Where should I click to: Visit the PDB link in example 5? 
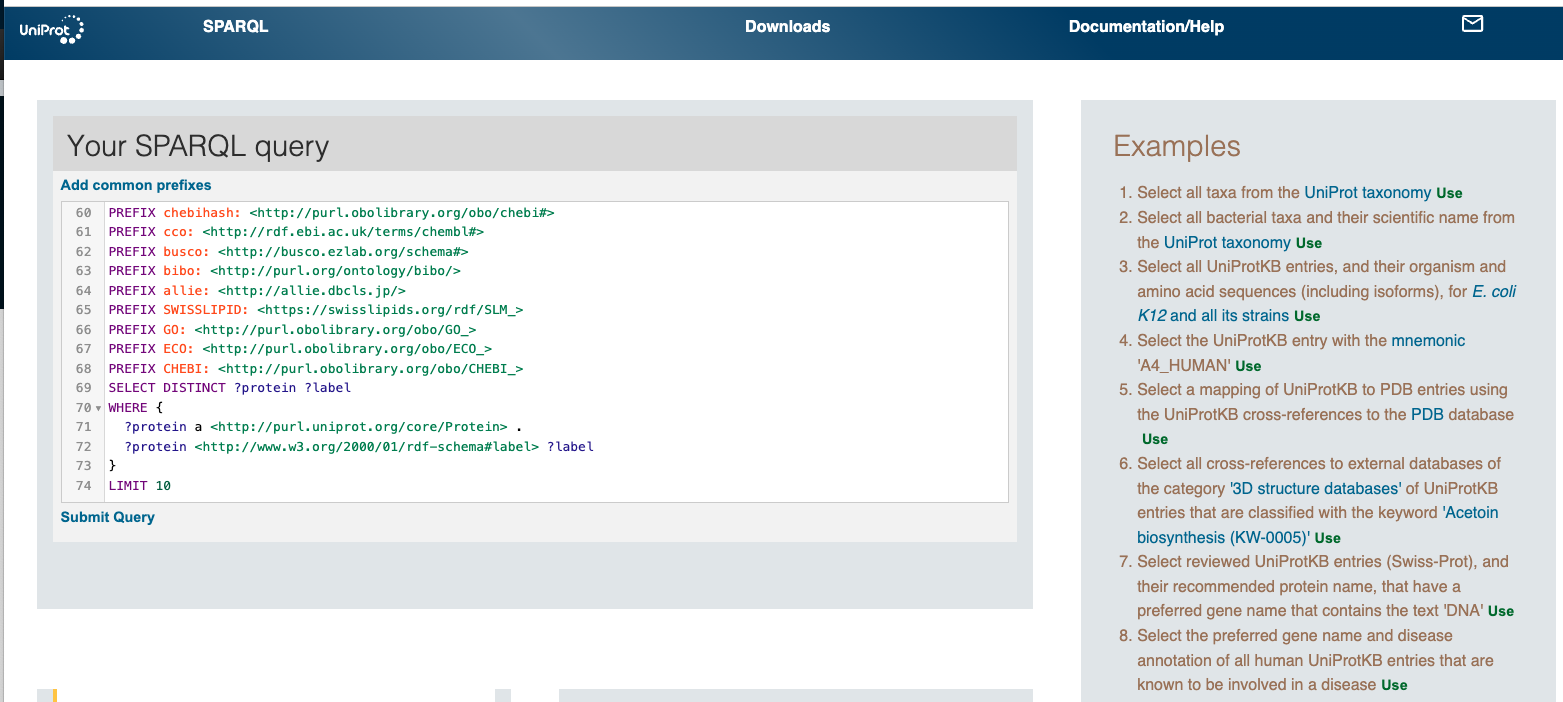tap(1427, 414)
